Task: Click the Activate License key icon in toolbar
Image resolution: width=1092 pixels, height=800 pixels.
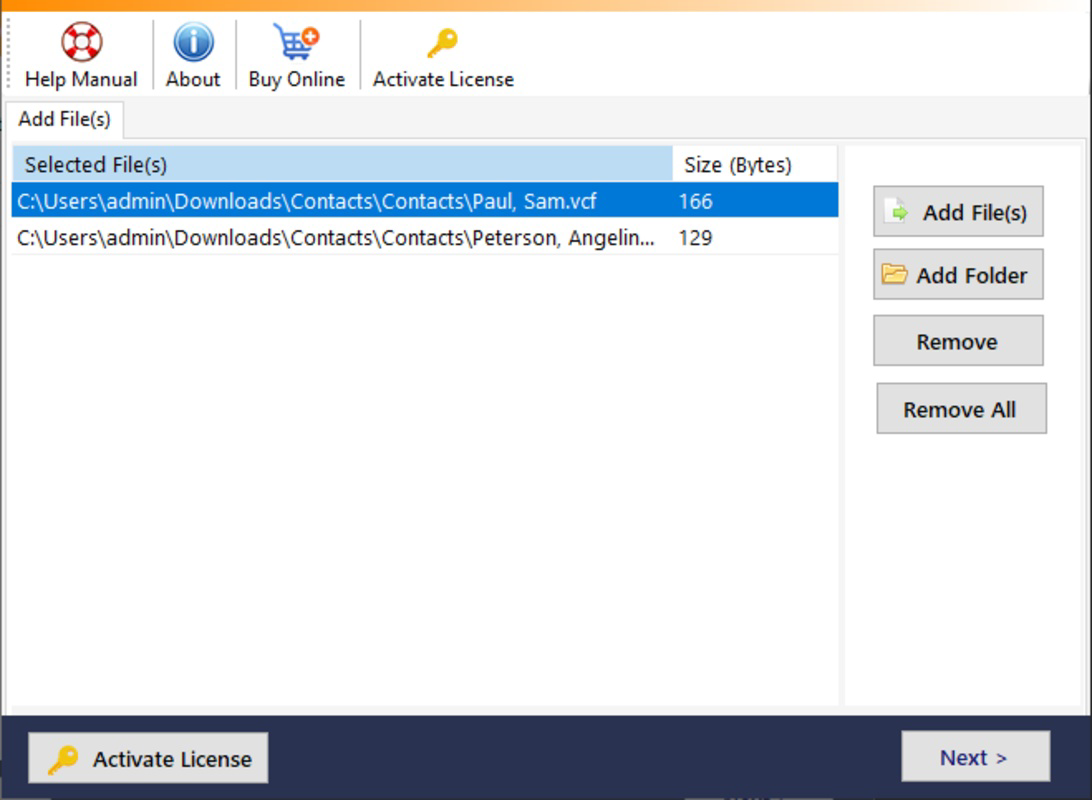Action: pos(443,43)
